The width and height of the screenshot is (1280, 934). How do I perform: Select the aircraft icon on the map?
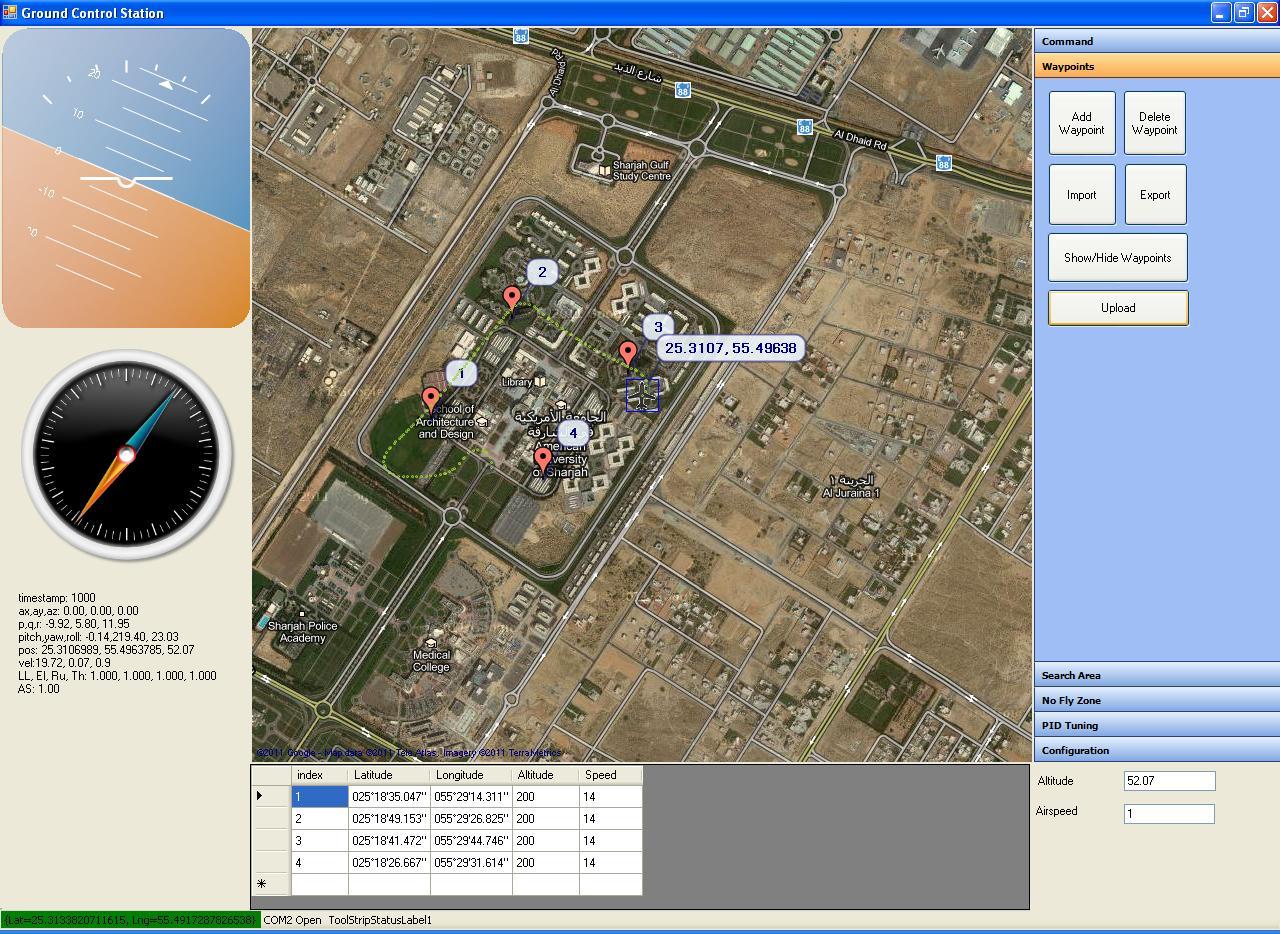(x=642, y=395)
